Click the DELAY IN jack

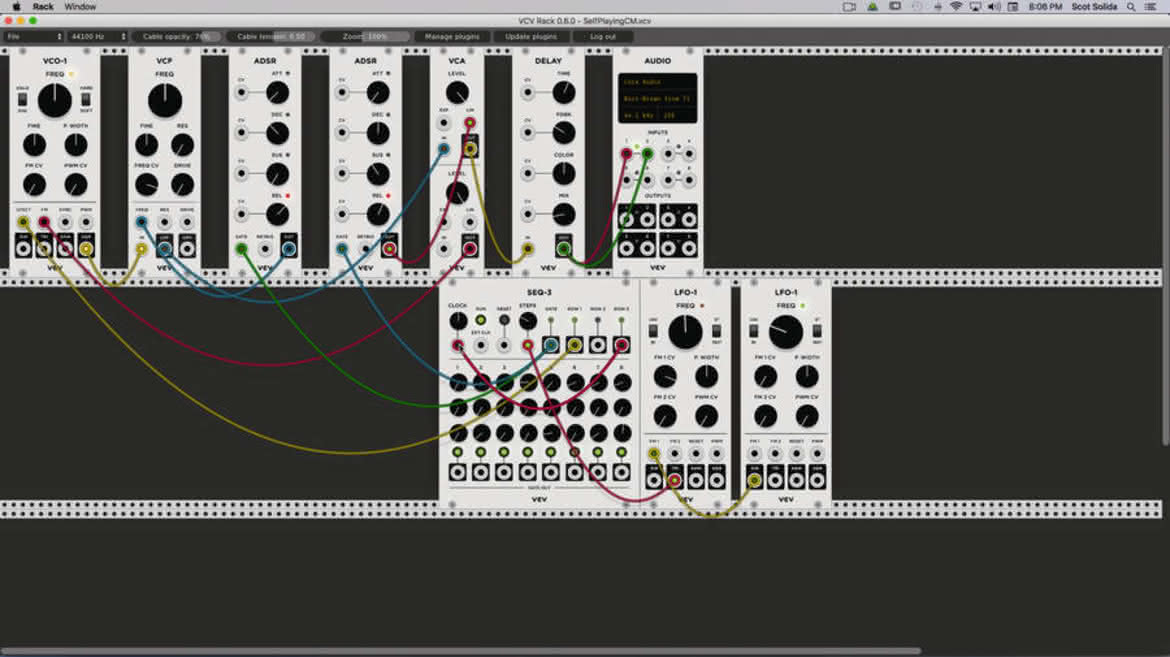[x=528, y=249]
